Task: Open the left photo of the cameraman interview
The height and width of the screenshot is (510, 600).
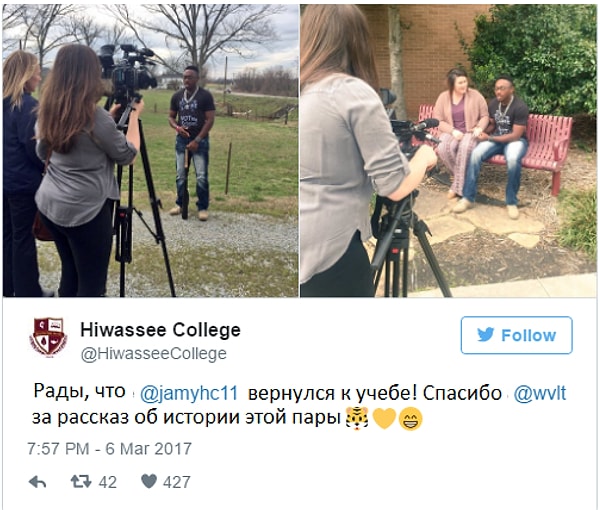Action: click(150, 151)
